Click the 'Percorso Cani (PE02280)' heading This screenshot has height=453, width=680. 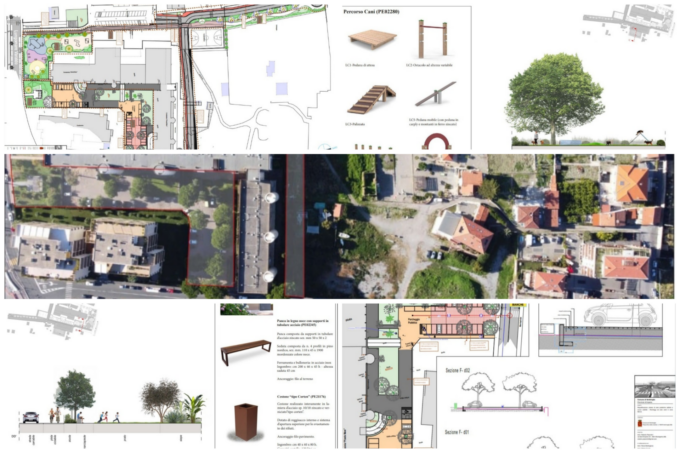(371, 12)
